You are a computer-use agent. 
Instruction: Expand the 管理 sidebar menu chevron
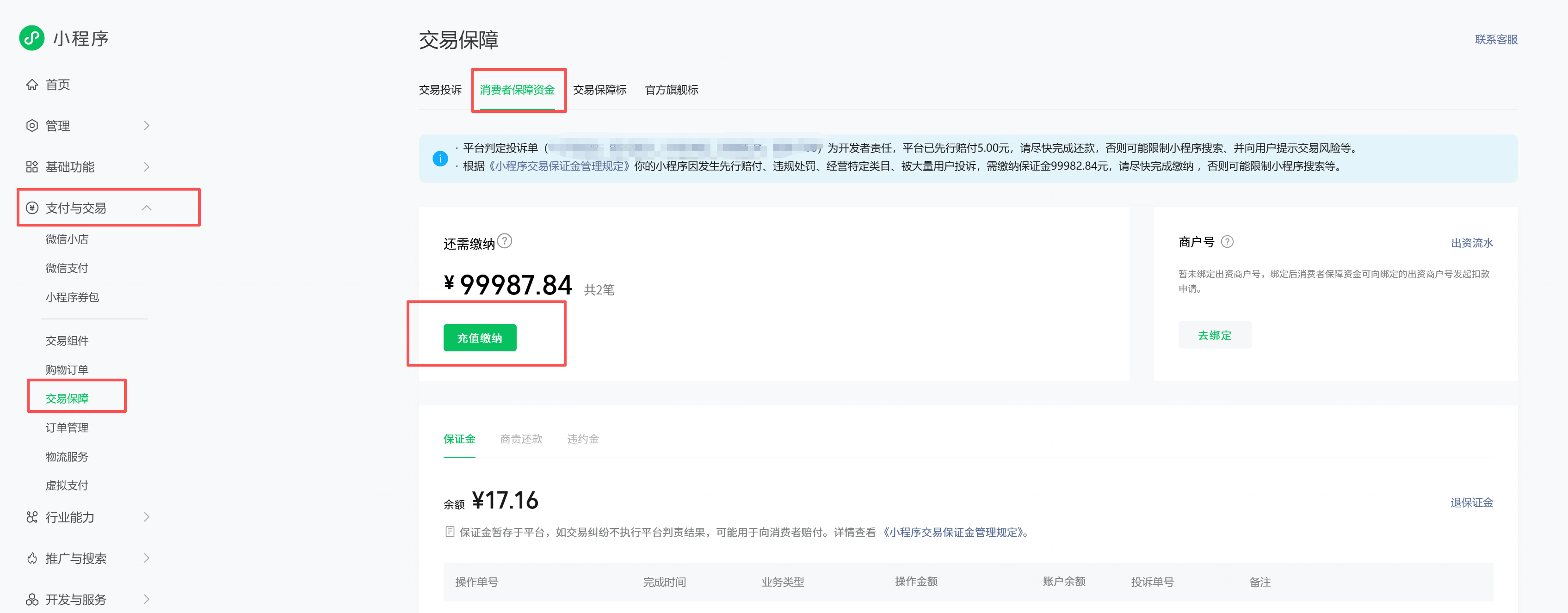tap(146, 125)
